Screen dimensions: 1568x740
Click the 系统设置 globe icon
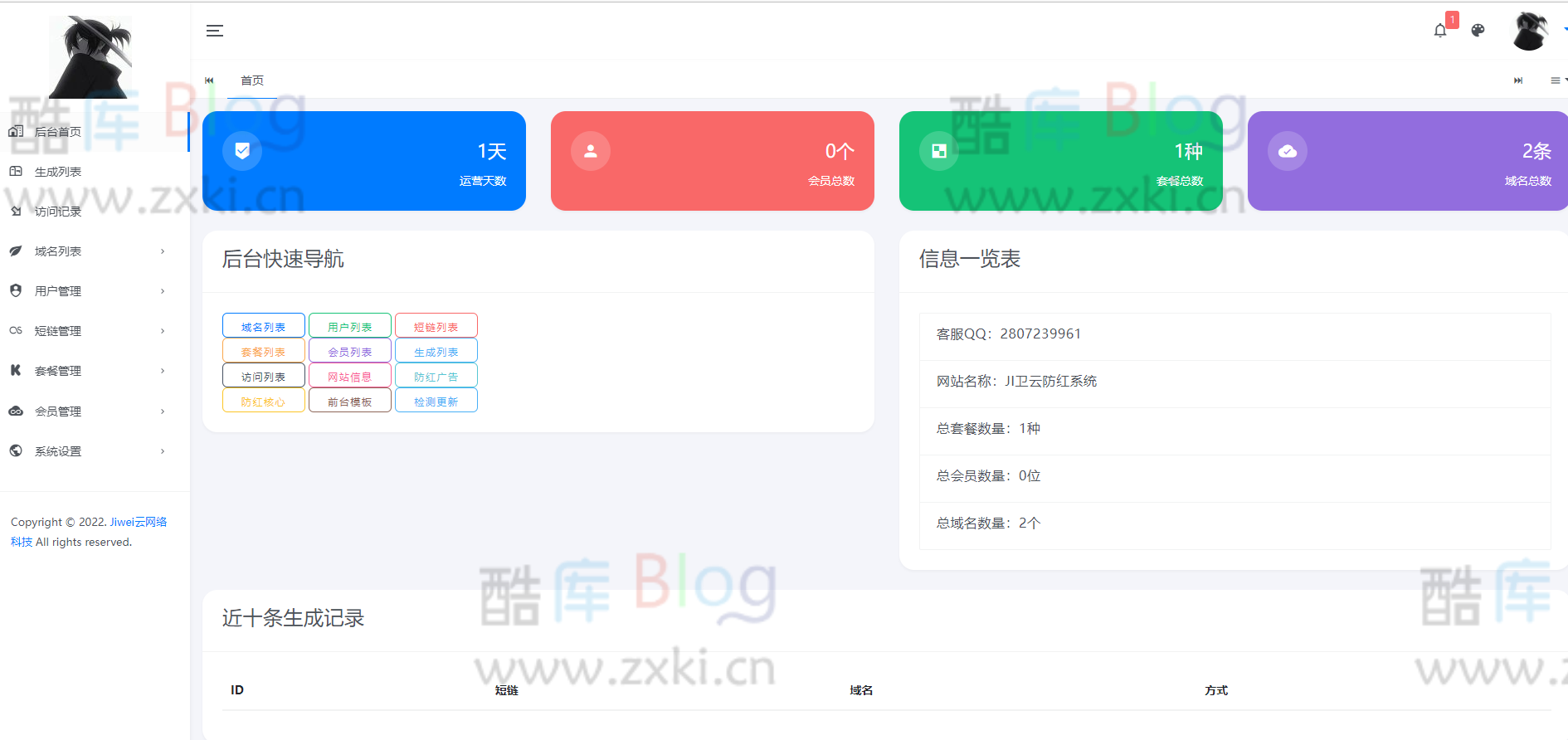click(16, 450)
